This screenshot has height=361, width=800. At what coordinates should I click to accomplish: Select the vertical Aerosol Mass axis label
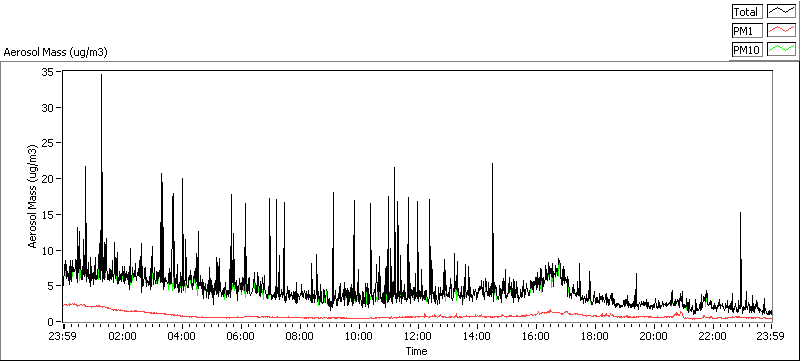[33, 196]
